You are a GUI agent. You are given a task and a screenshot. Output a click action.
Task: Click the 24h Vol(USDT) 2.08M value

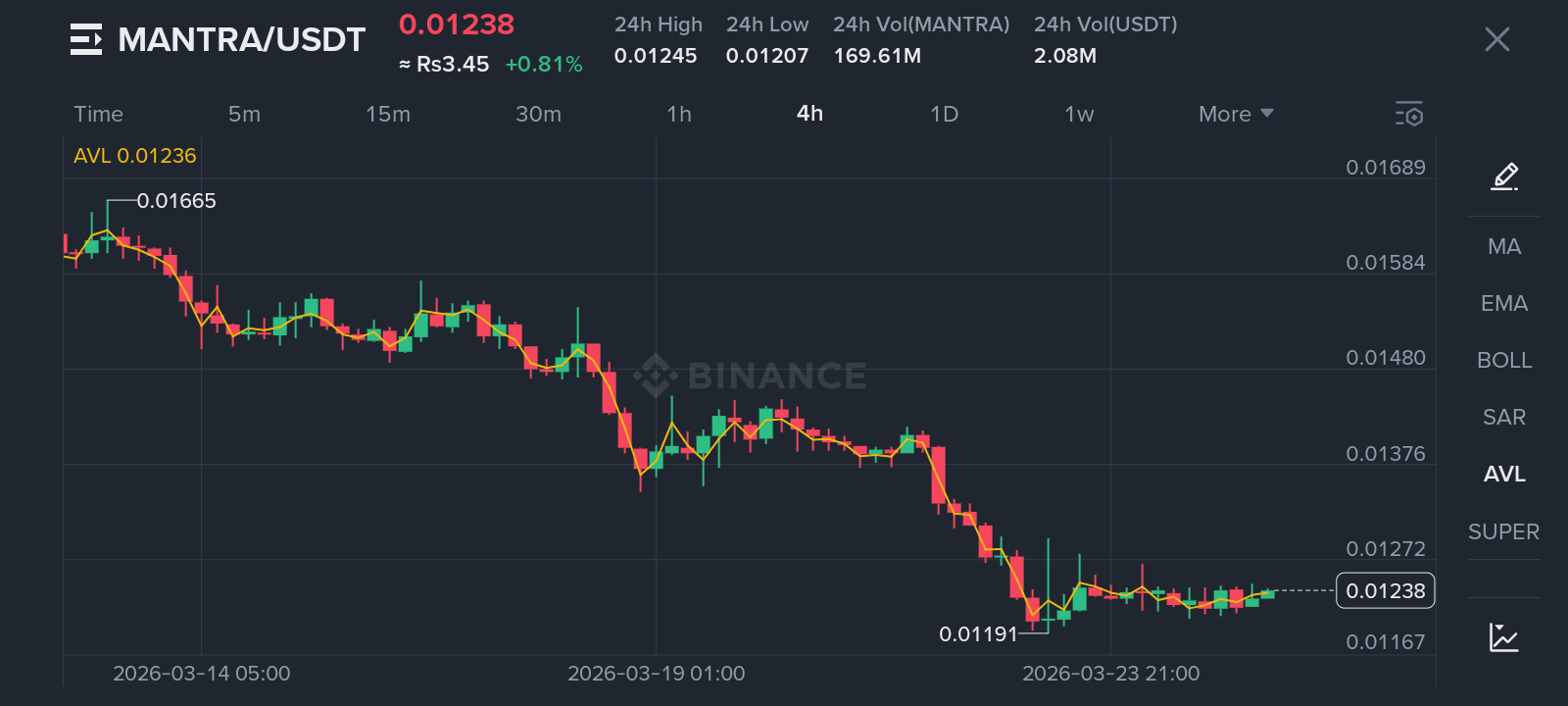tap(1065, 56)
